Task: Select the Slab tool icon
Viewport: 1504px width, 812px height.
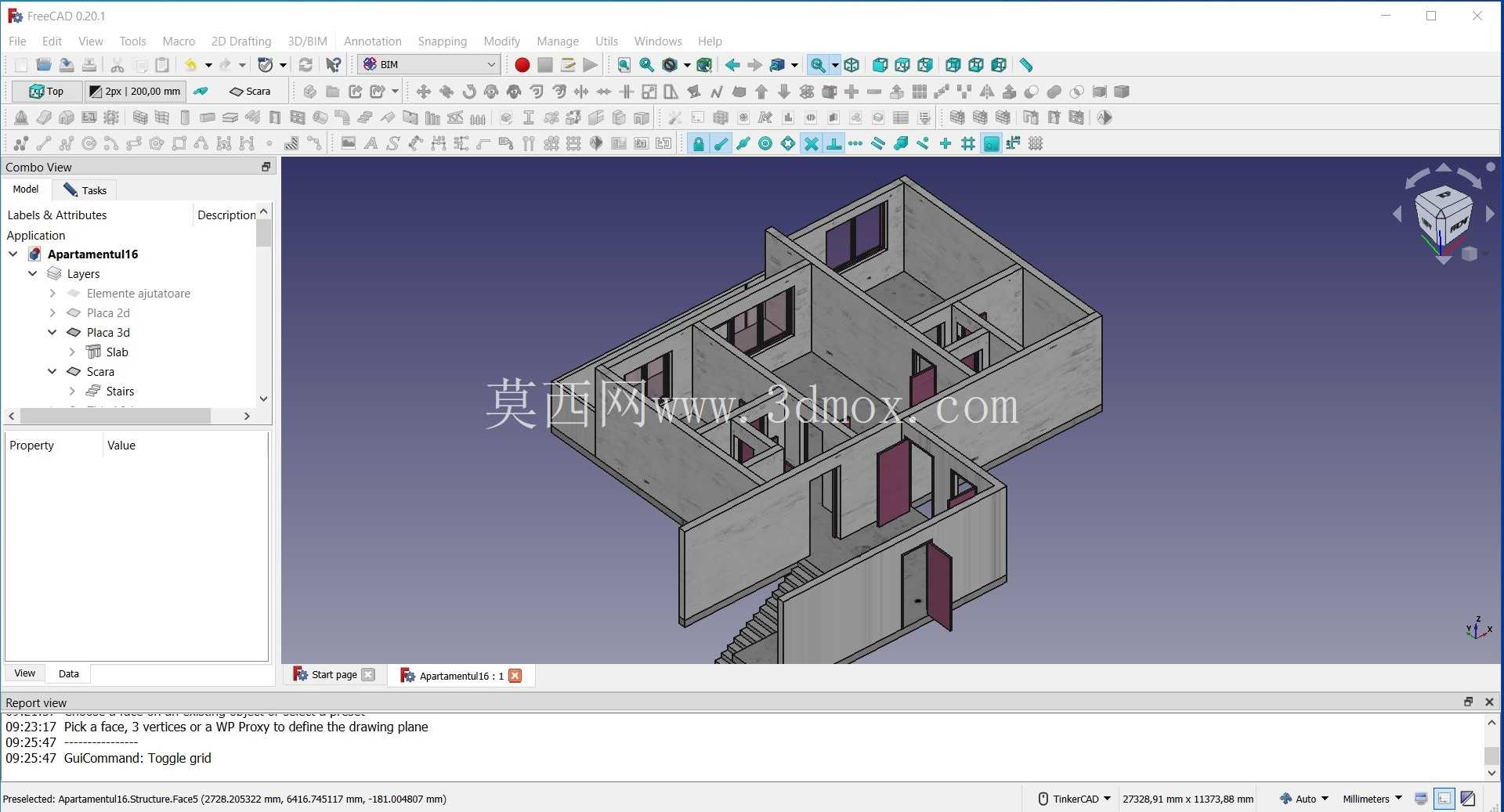Action: click(x=230, y=117)
